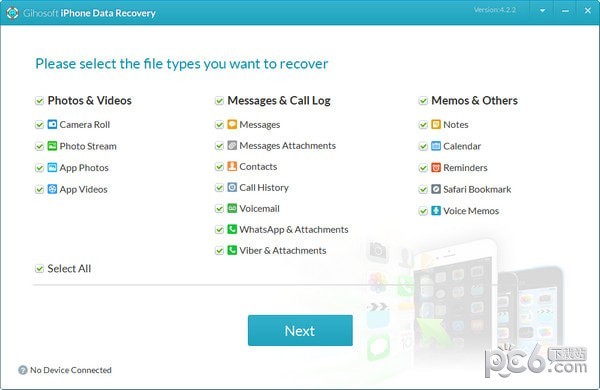Minimize the Gihosoft window

coord(565,11)
